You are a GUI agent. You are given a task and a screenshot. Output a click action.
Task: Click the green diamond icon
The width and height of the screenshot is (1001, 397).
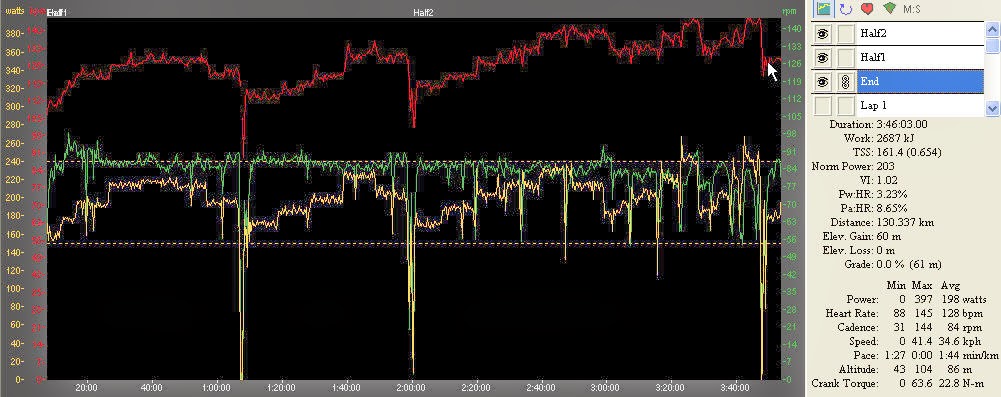pos(889,8)
